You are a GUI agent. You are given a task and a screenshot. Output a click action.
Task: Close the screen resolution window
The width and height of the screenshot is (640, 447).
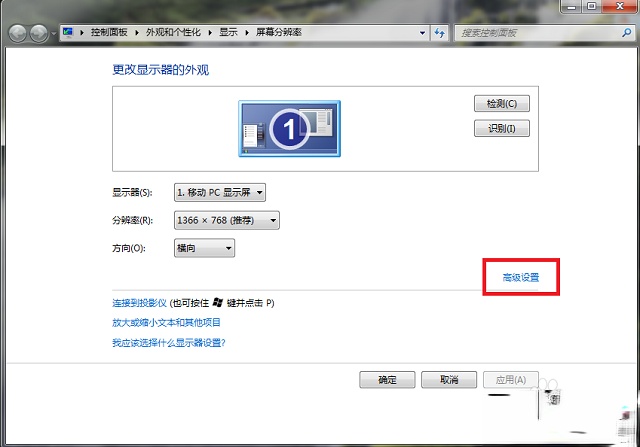pos(620,6)
